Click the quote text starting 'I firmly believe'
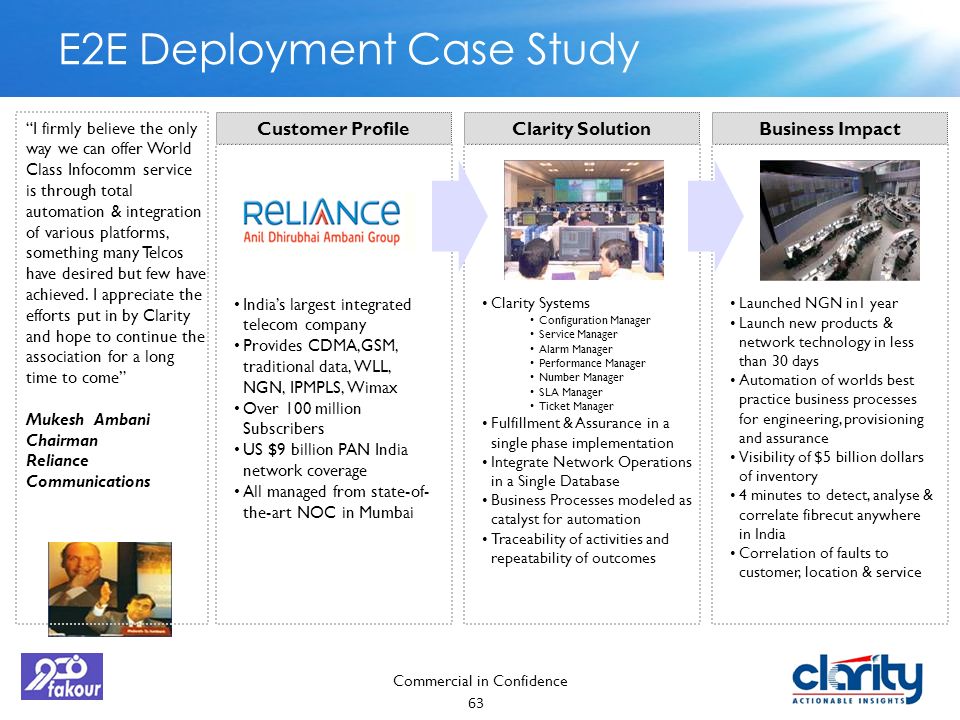The width and height of the screenshot is (960, 720). (115, 253)
